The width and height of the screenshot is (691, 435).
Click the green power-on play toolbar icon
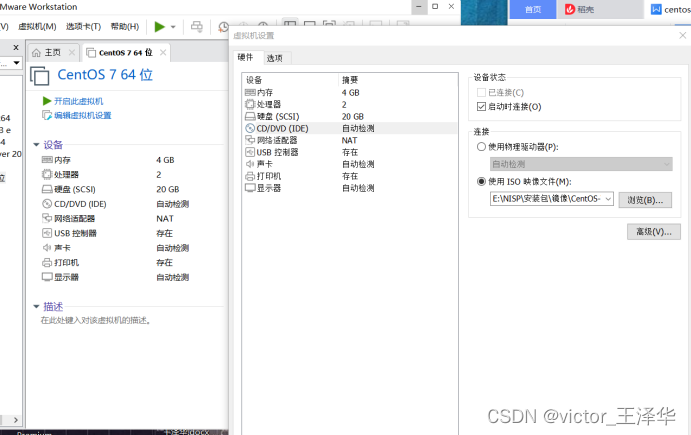(x=160, y=27)
